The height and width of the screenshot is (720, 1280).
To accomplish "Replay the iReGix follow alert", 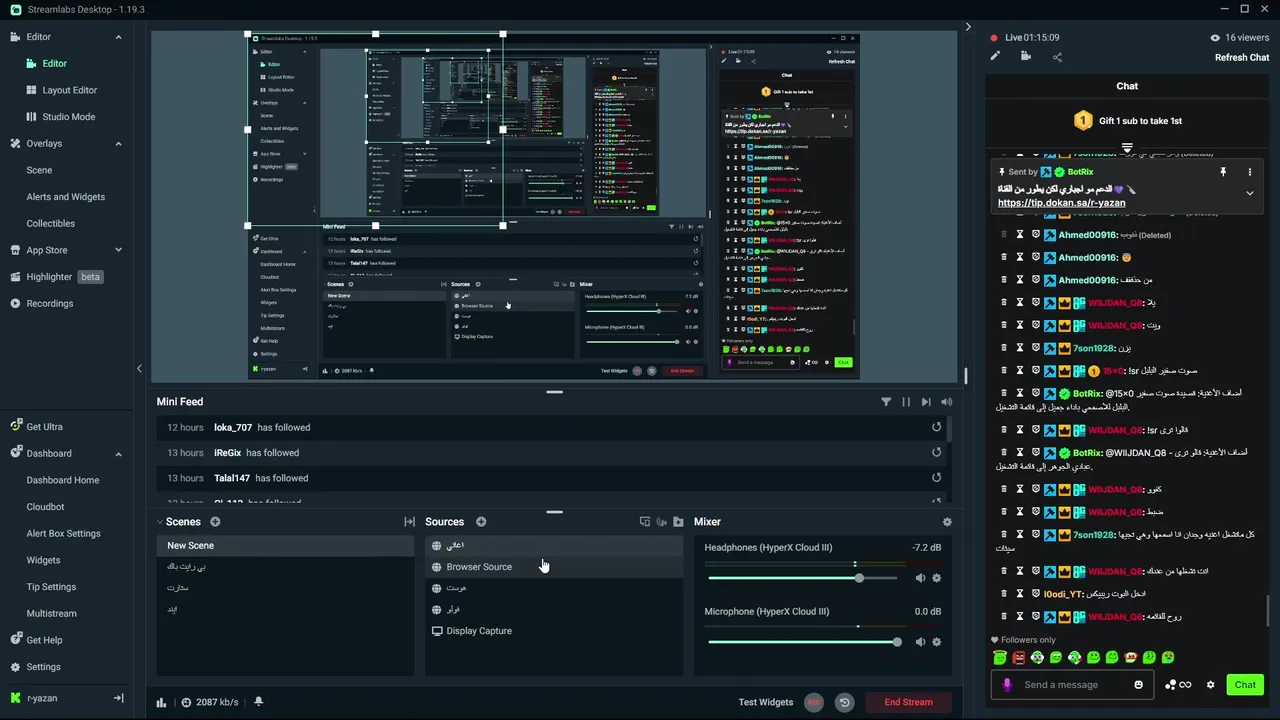I will (936, 452).
